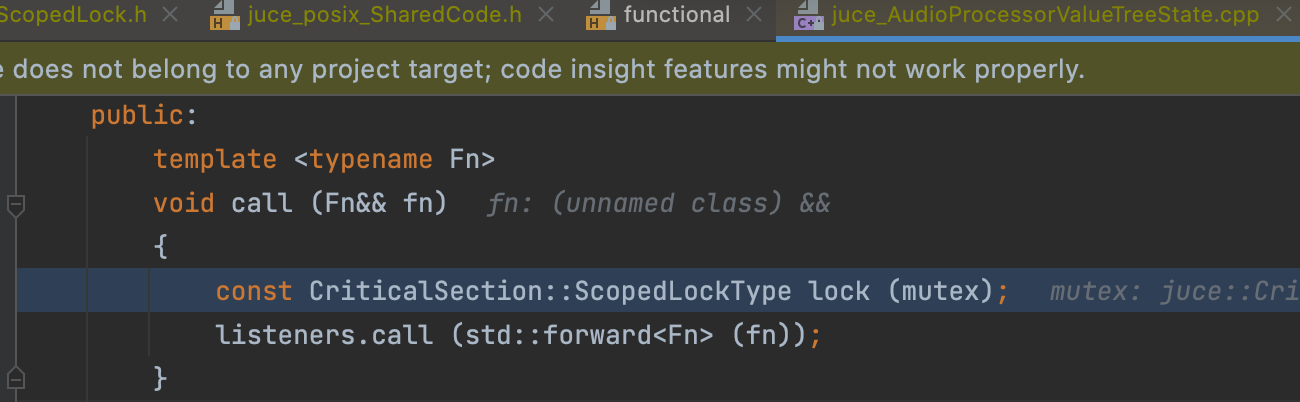Click header file icon on functional tab

(x=600, y=17)
